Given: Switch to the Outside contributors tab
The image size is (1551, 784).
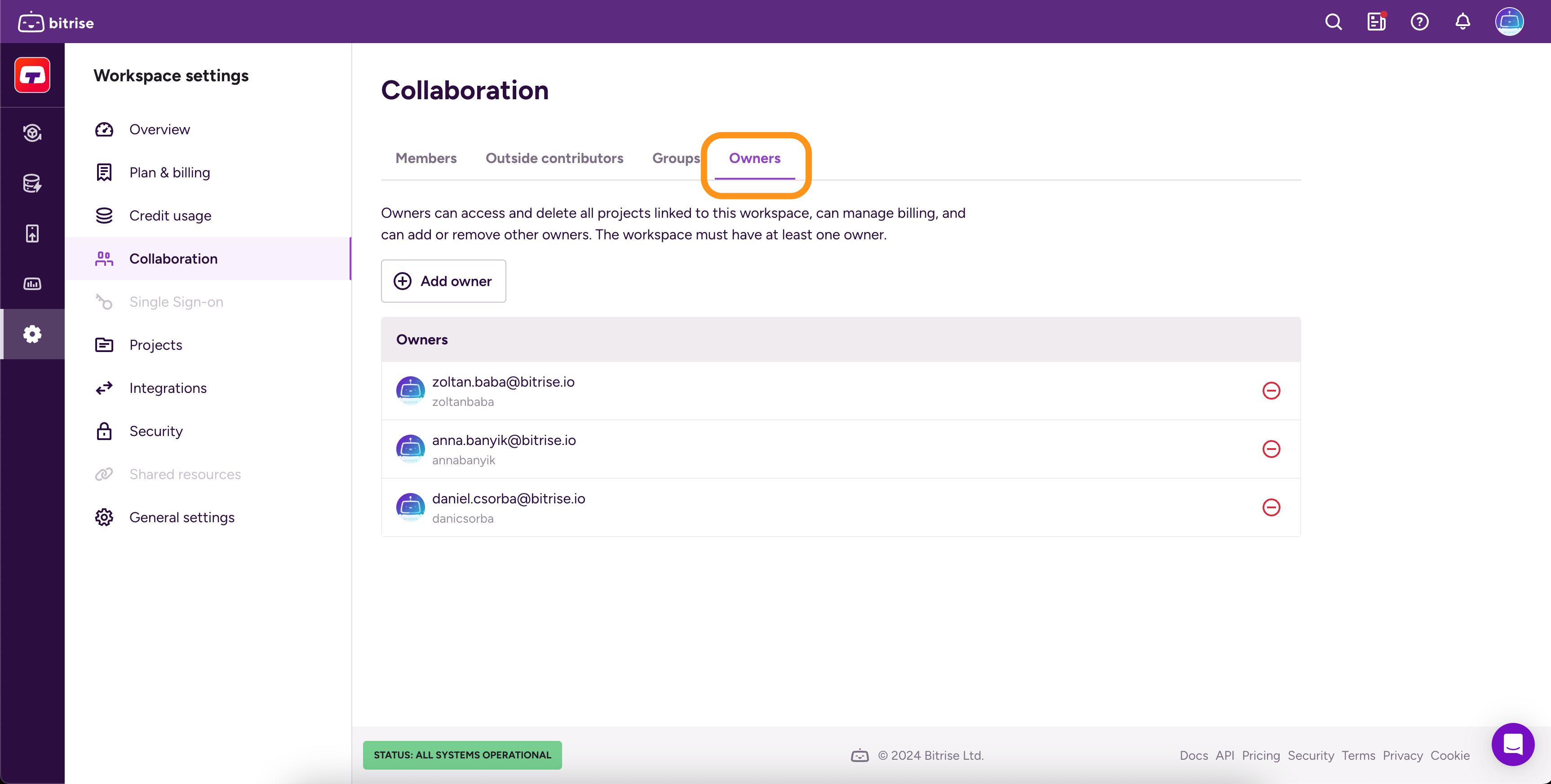Looking at the screenshot, I should pyautogui.click(x=554, y=158).
